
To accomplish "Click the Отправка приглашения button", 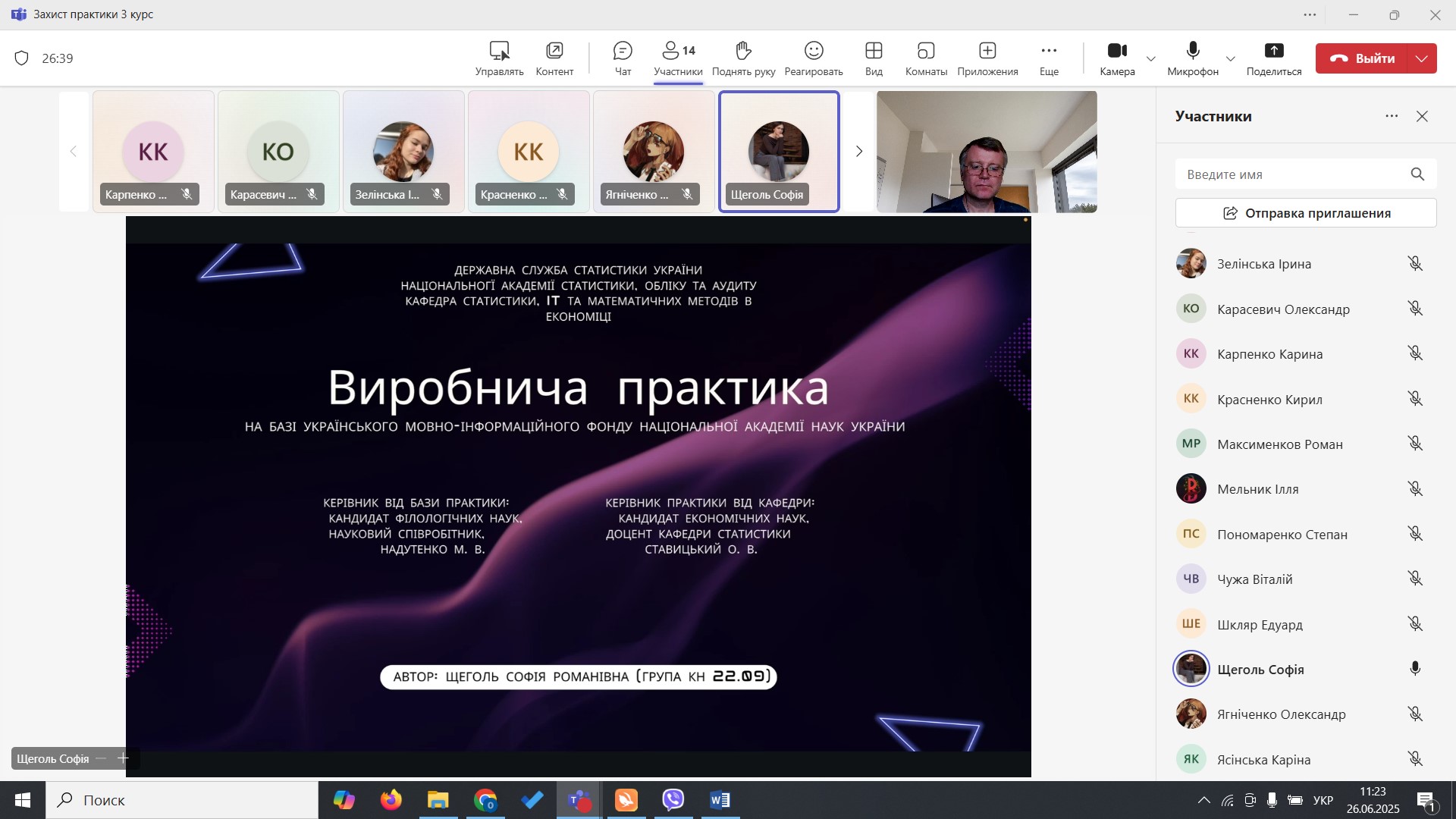I will click(1305, 213).
